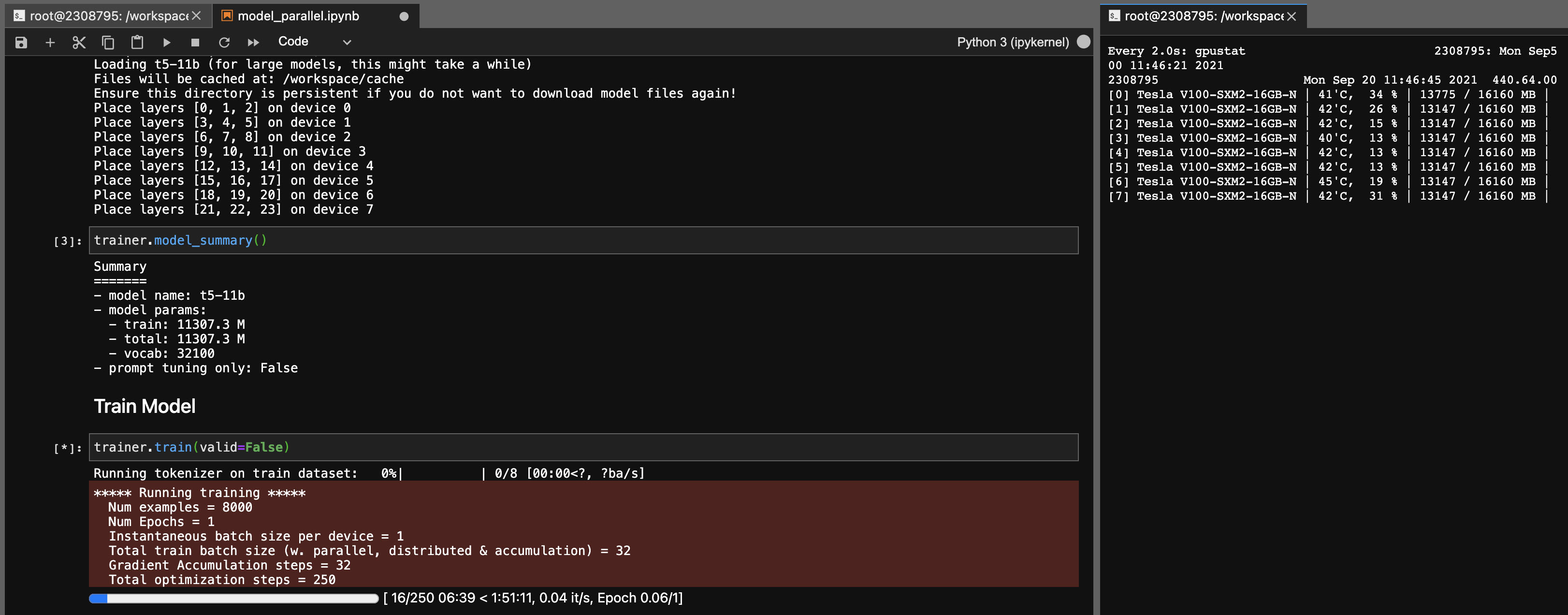Close the left terminal tab
The height and width of the screenshot is (615, 1568).
196,16
